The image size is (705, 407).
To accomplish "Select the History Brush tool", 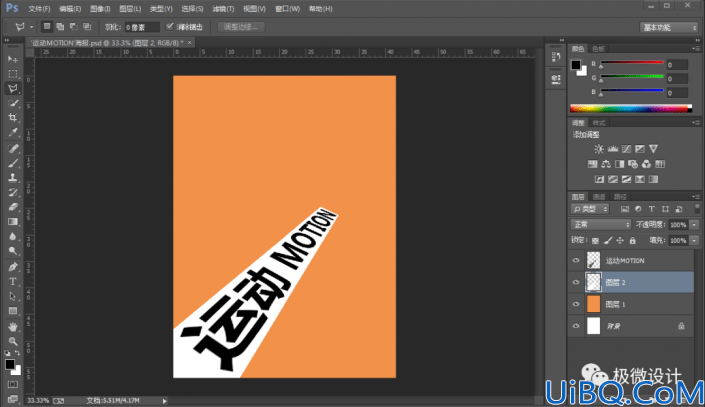I will coord(13,192).
